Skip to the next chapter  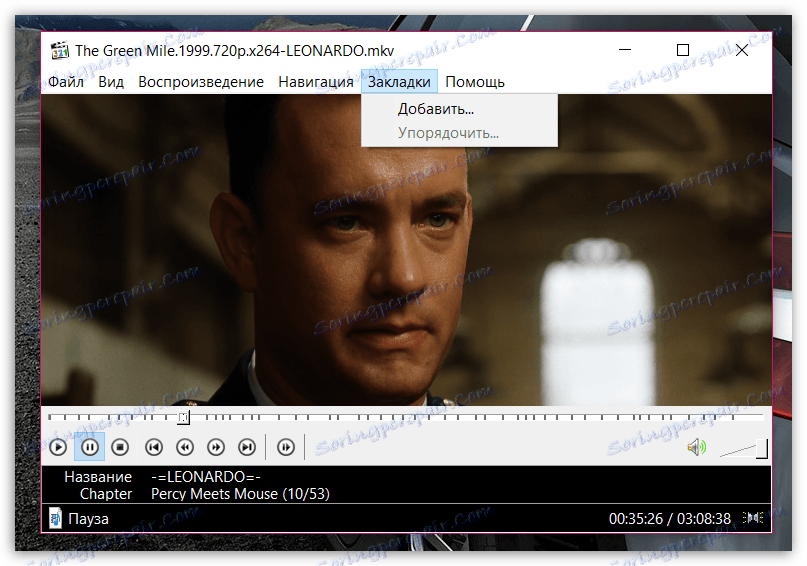247,447
